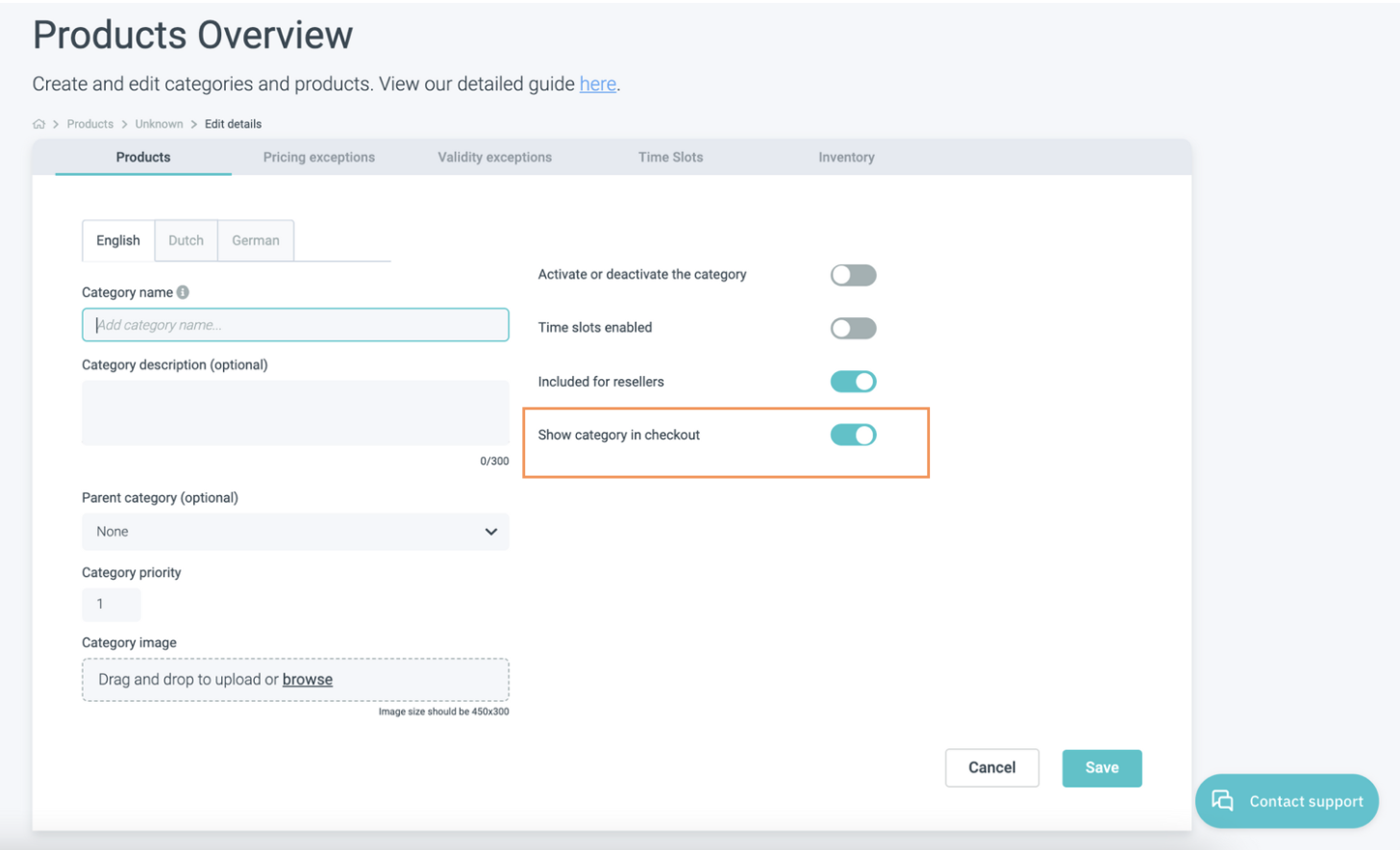The height and width of the screenshot is (850, 1400).
Task: Click the Contact support chat icon
Action: [1222, 801]
